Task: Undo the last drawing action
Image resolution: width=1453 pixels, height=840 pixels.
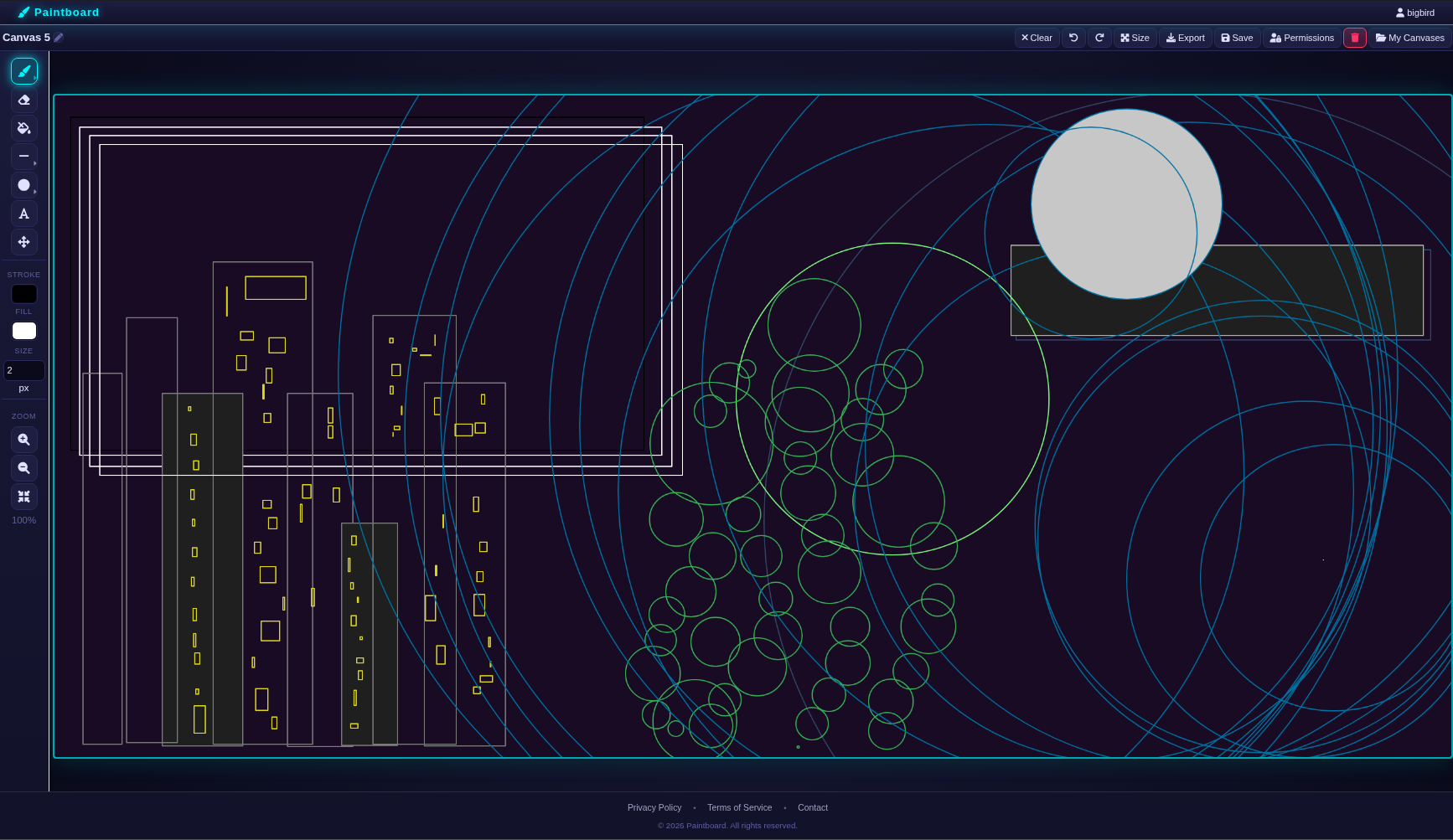Action: click(x=1073, y=38)
